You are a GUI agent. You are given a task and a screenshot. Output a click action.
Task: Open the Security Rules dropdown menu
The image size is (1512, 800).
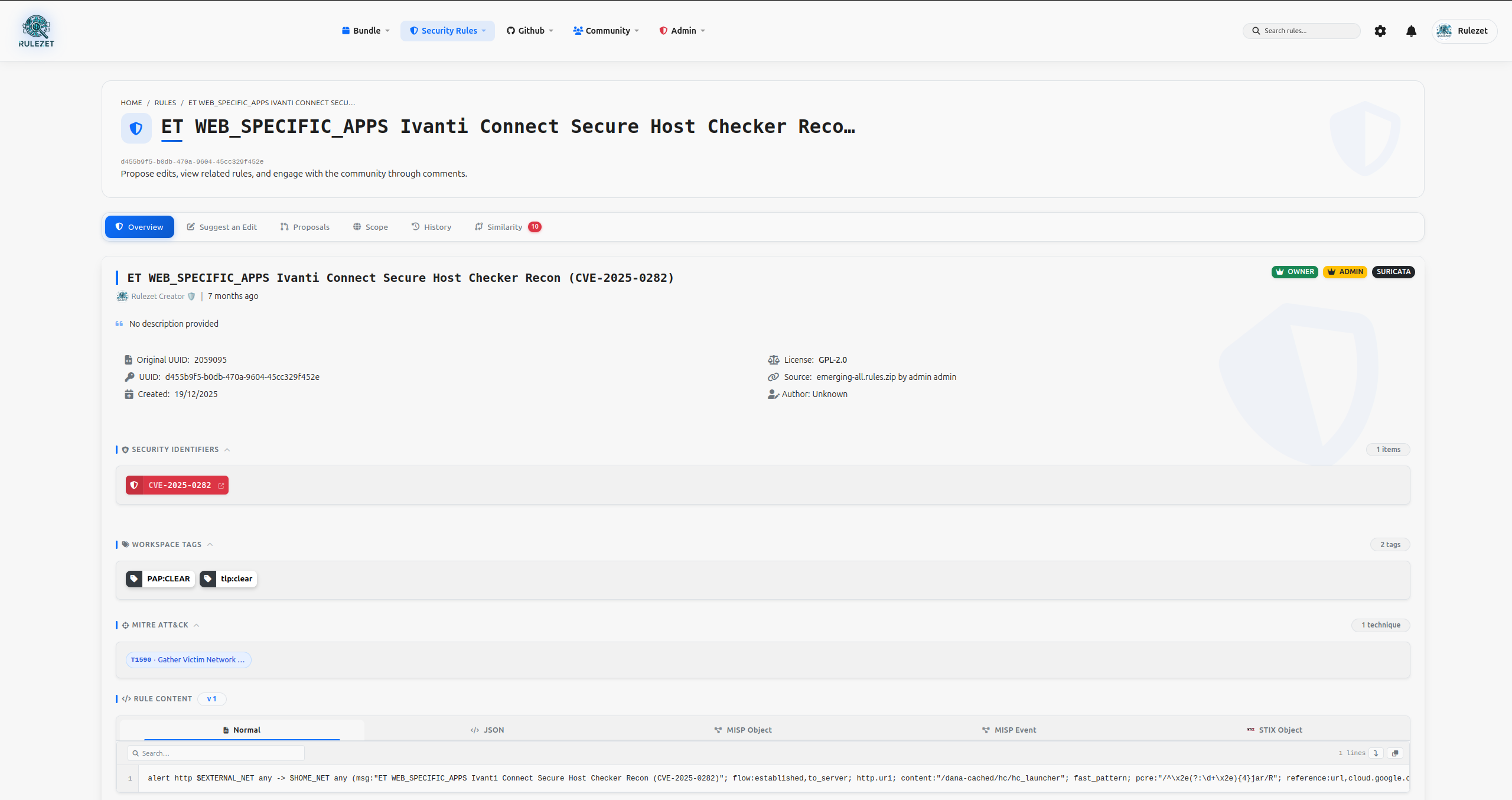coord(448,31)
